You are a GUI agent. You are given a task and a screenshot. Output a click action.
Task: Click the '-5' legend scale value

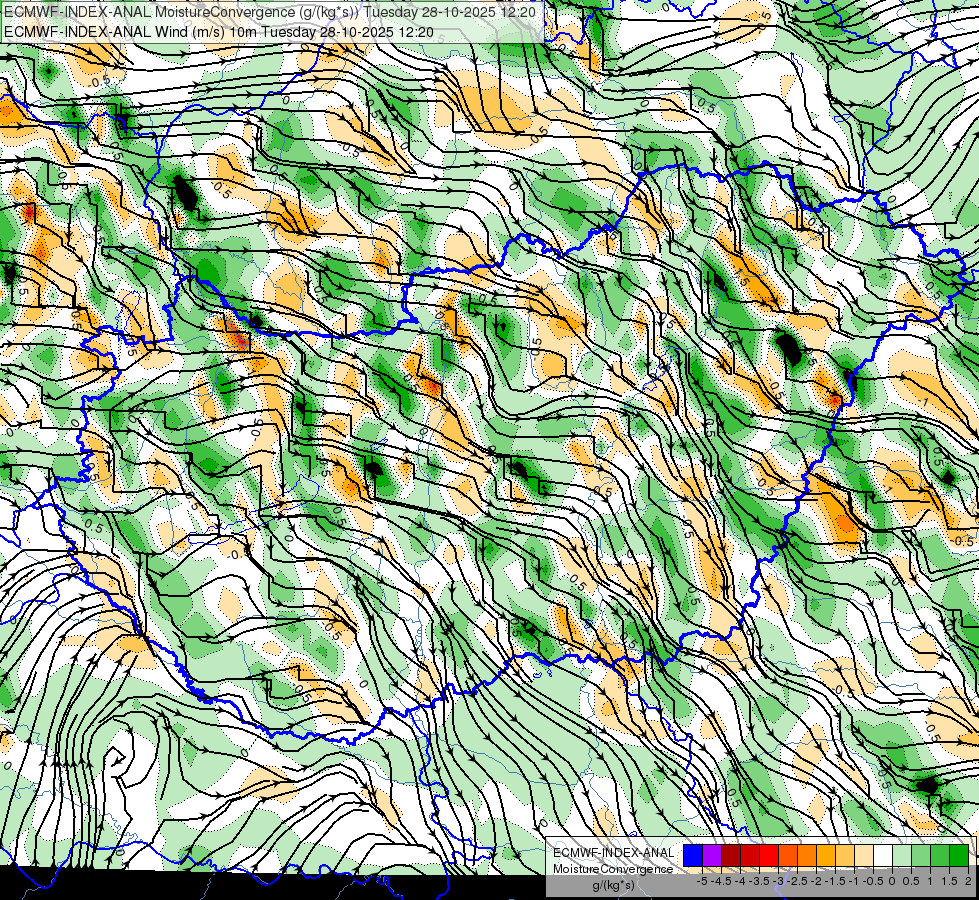click(x=702, y=881)
